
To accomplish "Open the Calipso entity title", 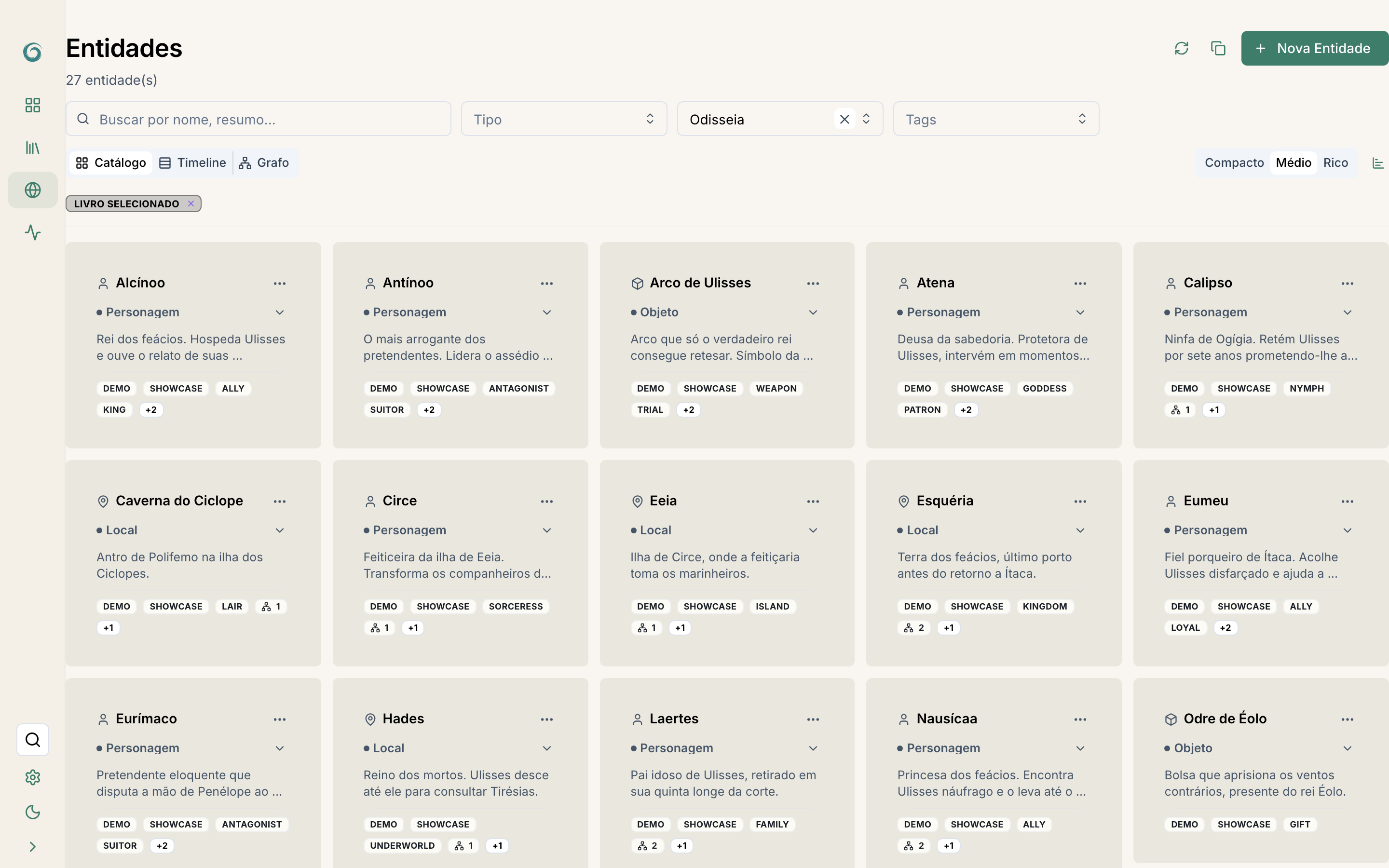I will [1208, 283].
